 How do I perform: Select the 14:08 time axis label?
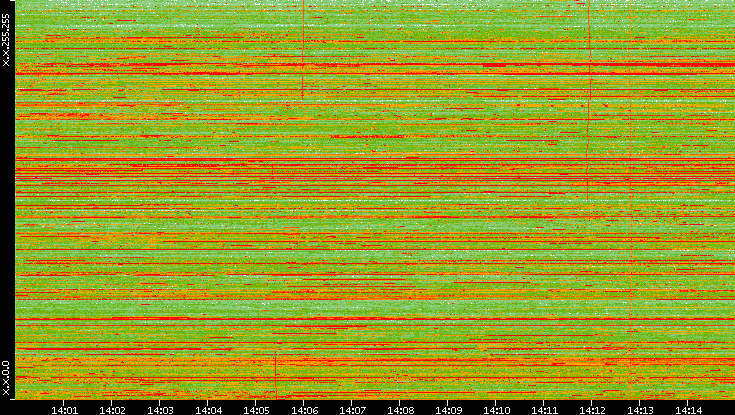point(400,411)
